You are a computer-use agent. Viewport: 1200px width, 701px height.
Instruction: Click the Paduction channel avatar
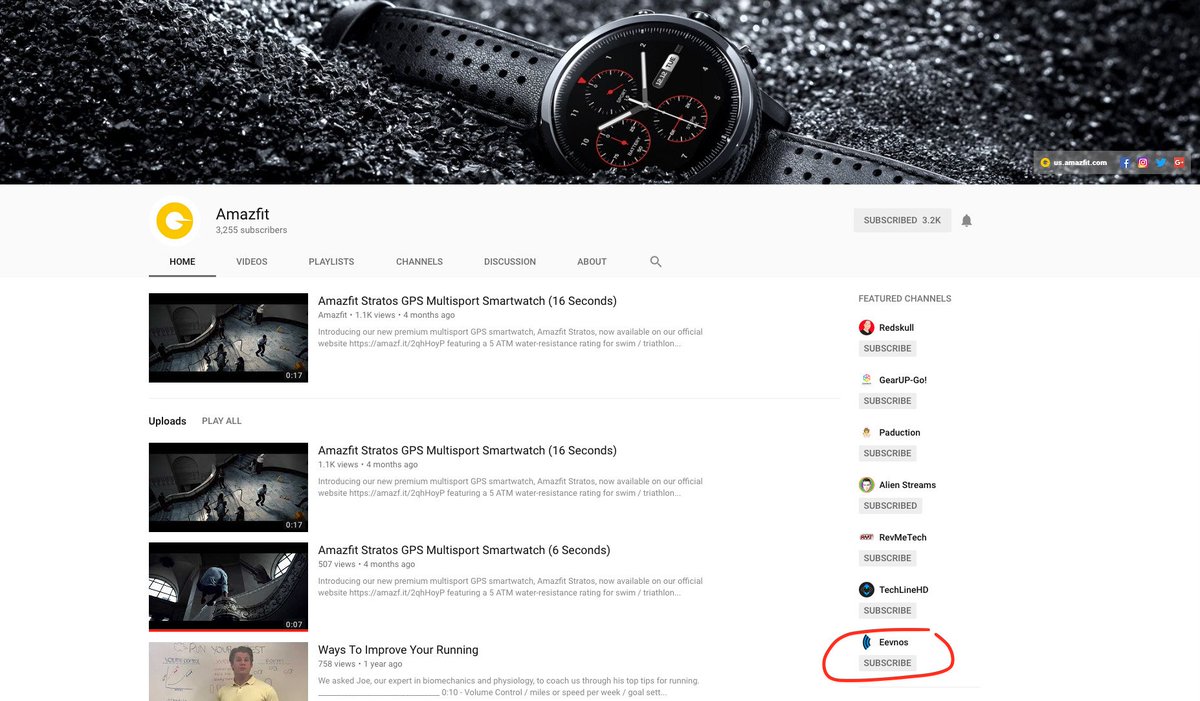867,433
